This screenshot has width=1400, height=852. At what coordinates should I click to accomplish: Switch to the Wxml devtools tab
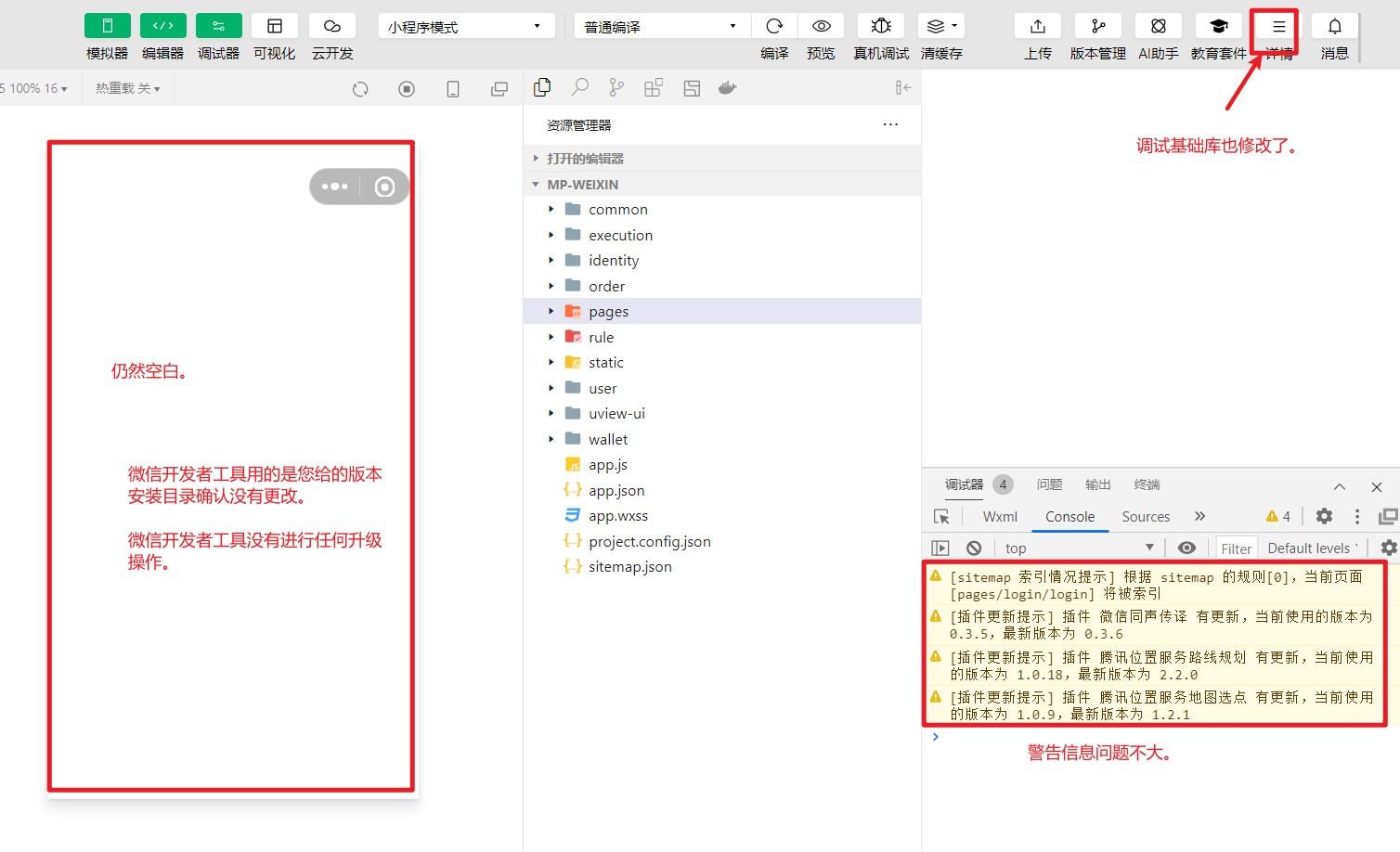[1000, 517]
